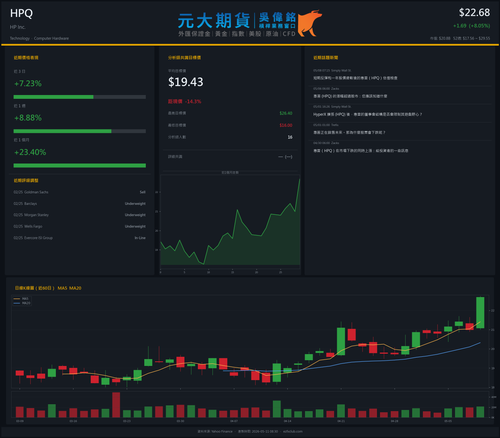The width and height of the screenshot is (500, 438).
Task: Click the red $16.00 low target value
Action: [x=286, y=125]
